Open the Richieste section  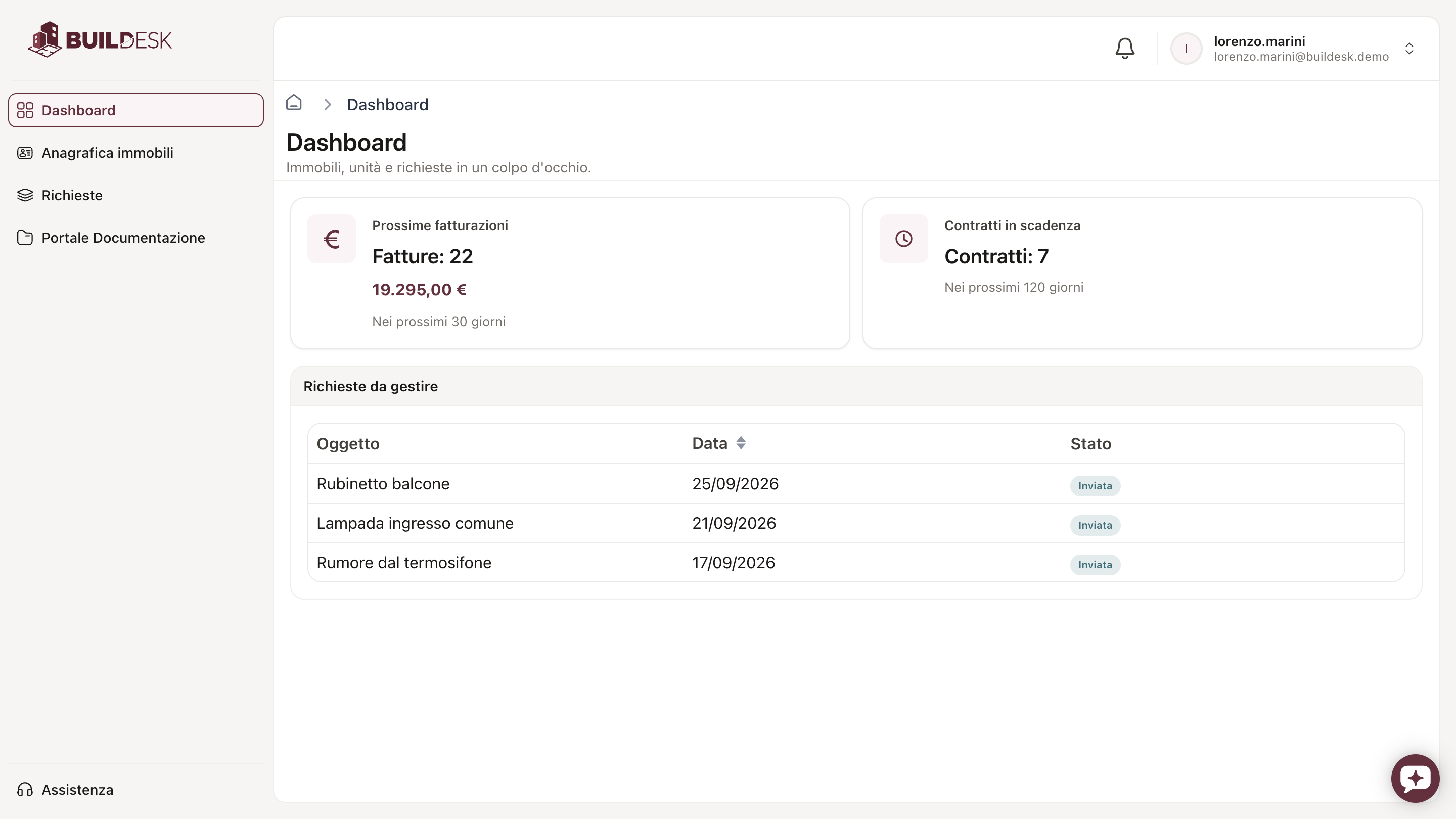click(x=135, y=195)
